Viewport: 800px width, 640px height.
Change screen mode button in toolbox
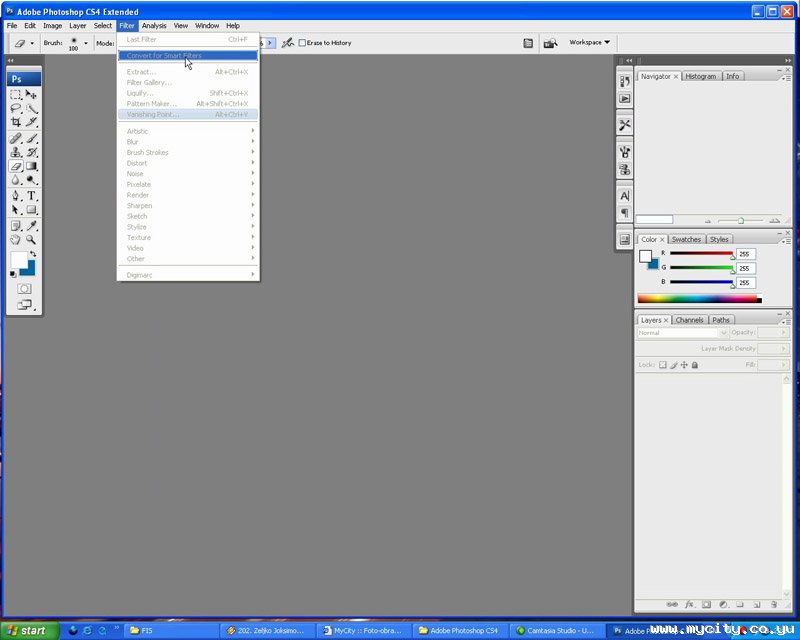point(24,305)
